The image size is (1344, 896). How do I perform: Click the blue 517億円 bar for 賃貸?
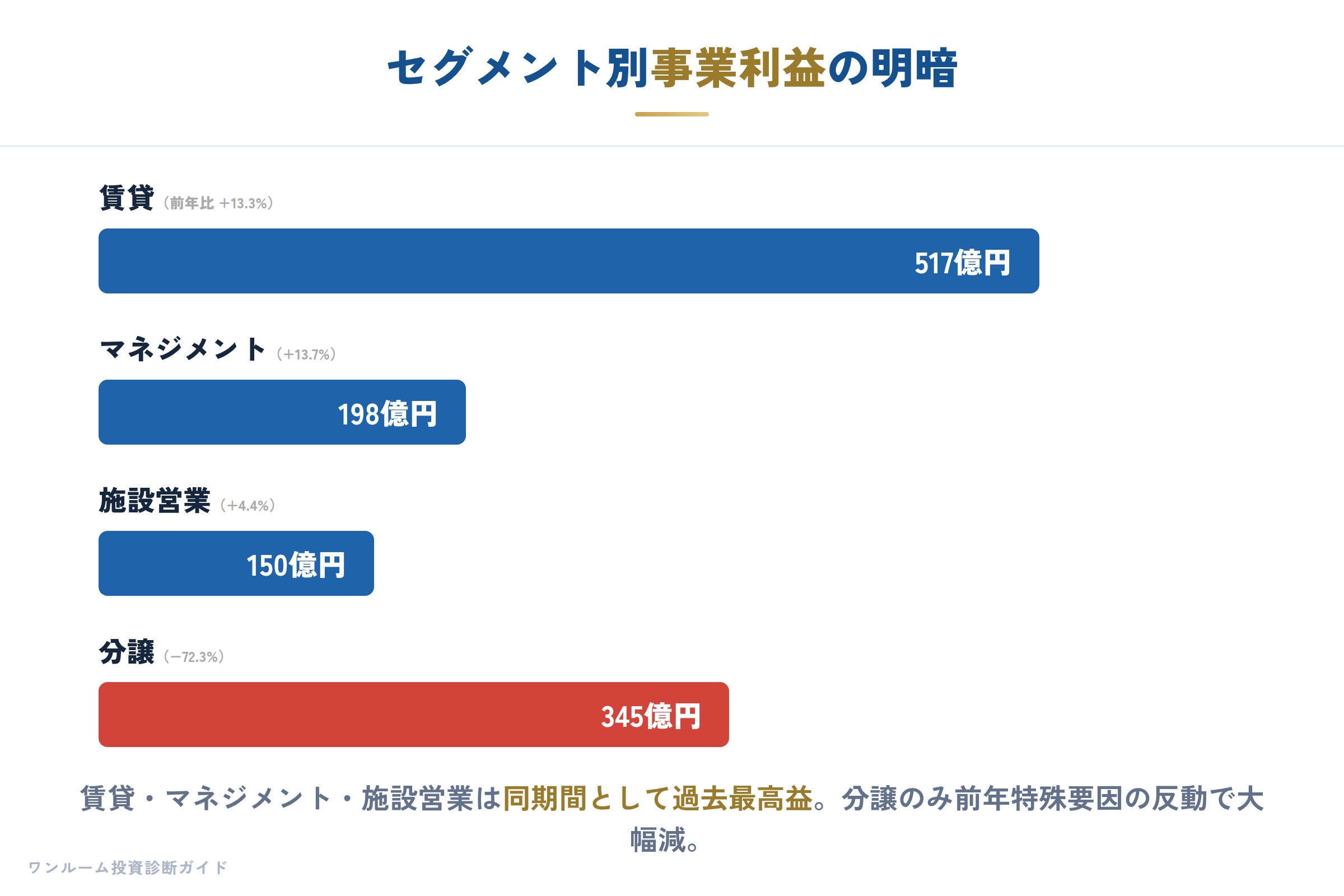pos(568,261)
